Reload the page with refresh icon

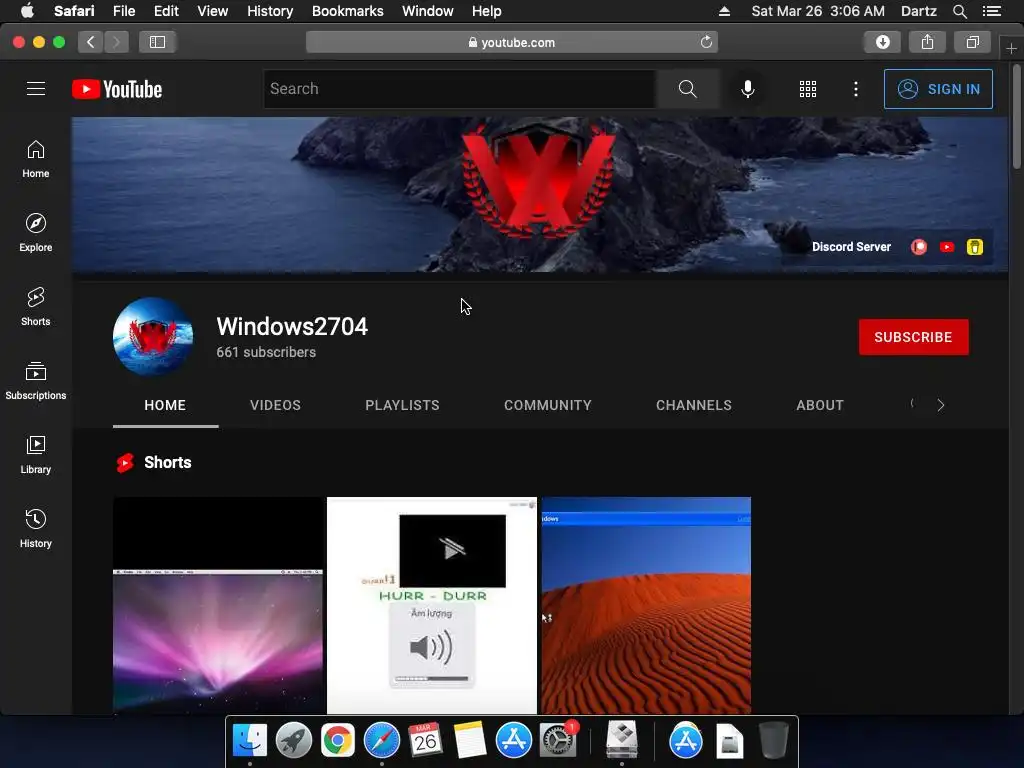(x=706, y=42)
